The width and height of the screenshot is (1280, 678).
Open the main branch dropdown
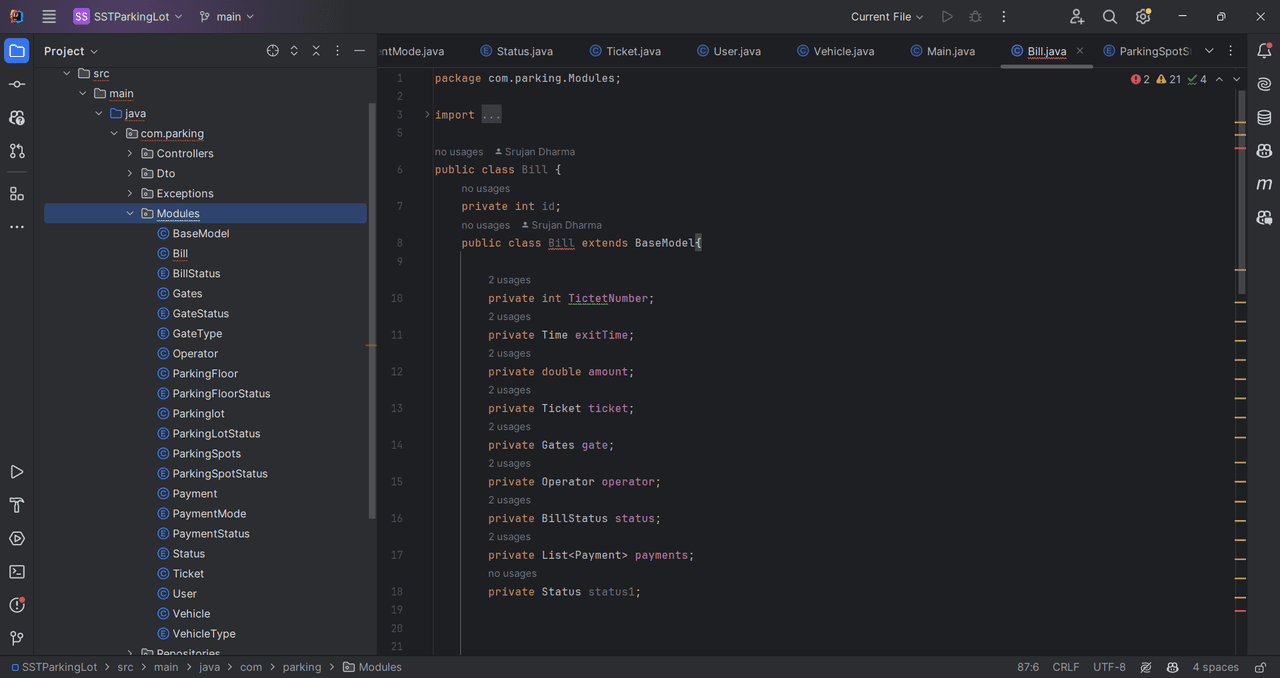[x=227, y=17]
